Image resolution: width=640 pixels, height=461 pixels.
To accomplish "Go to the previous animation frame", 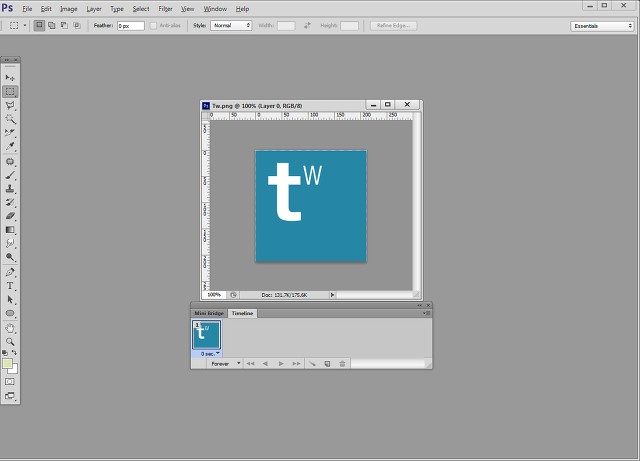I will (x=265, y=363).
